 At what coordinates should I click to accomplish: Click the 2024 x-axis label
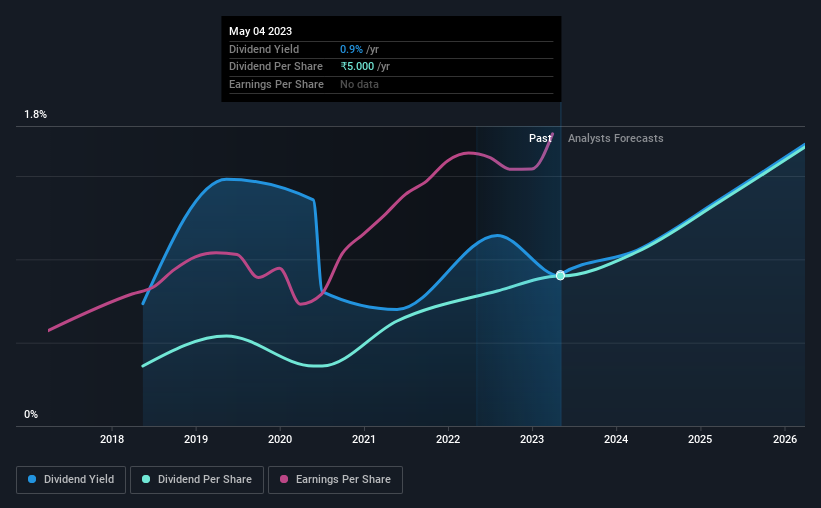616,439
